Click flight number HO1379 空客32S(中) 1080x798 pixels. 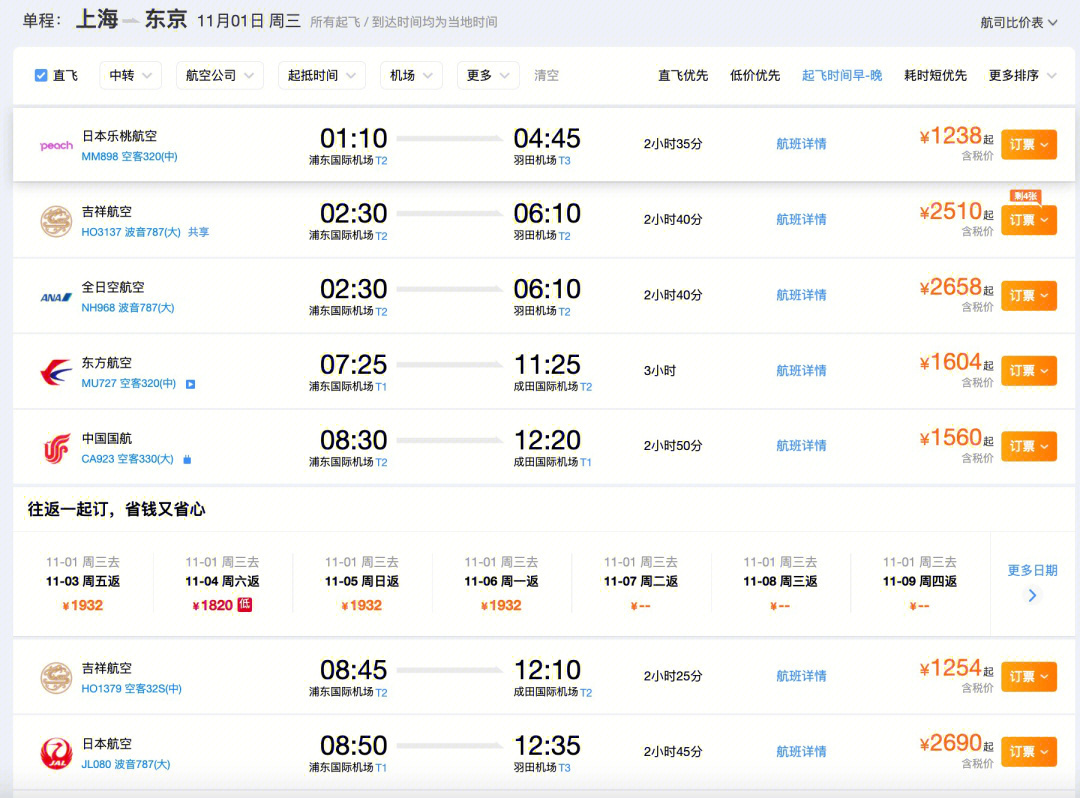pos(132,689)
